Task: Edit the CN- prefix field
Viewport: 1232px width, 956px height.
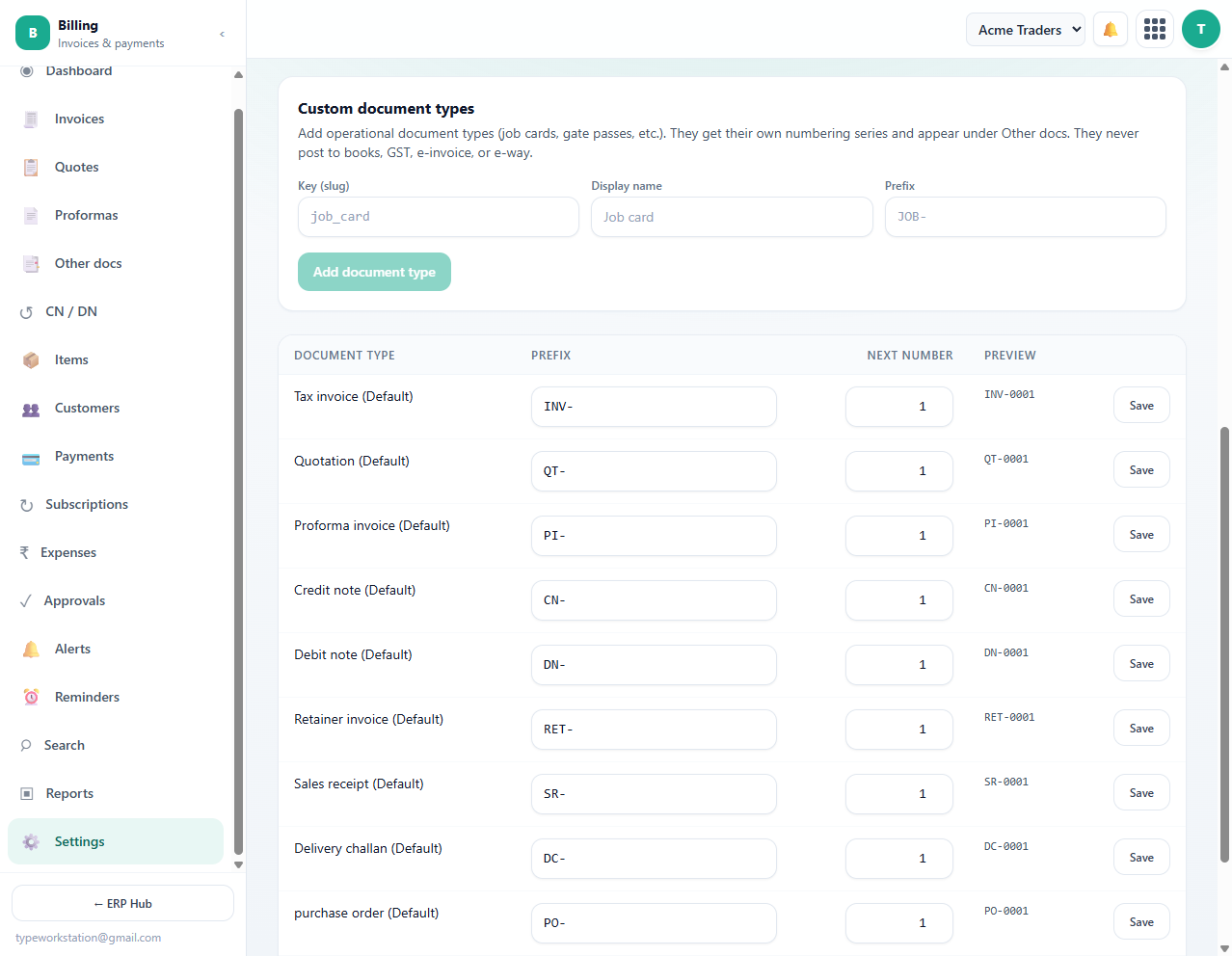Action: point(654,600)
